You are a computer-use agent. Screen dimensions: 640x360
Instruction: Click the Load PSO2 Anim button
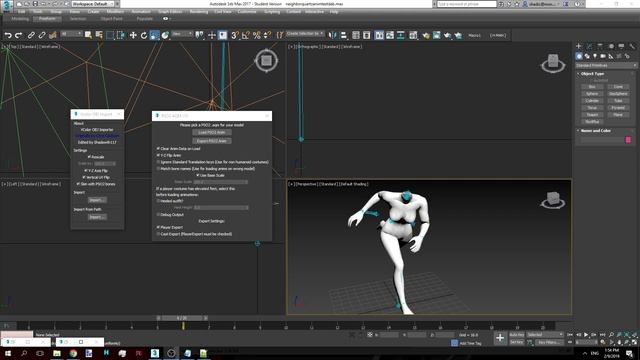(x=212, y=133)
